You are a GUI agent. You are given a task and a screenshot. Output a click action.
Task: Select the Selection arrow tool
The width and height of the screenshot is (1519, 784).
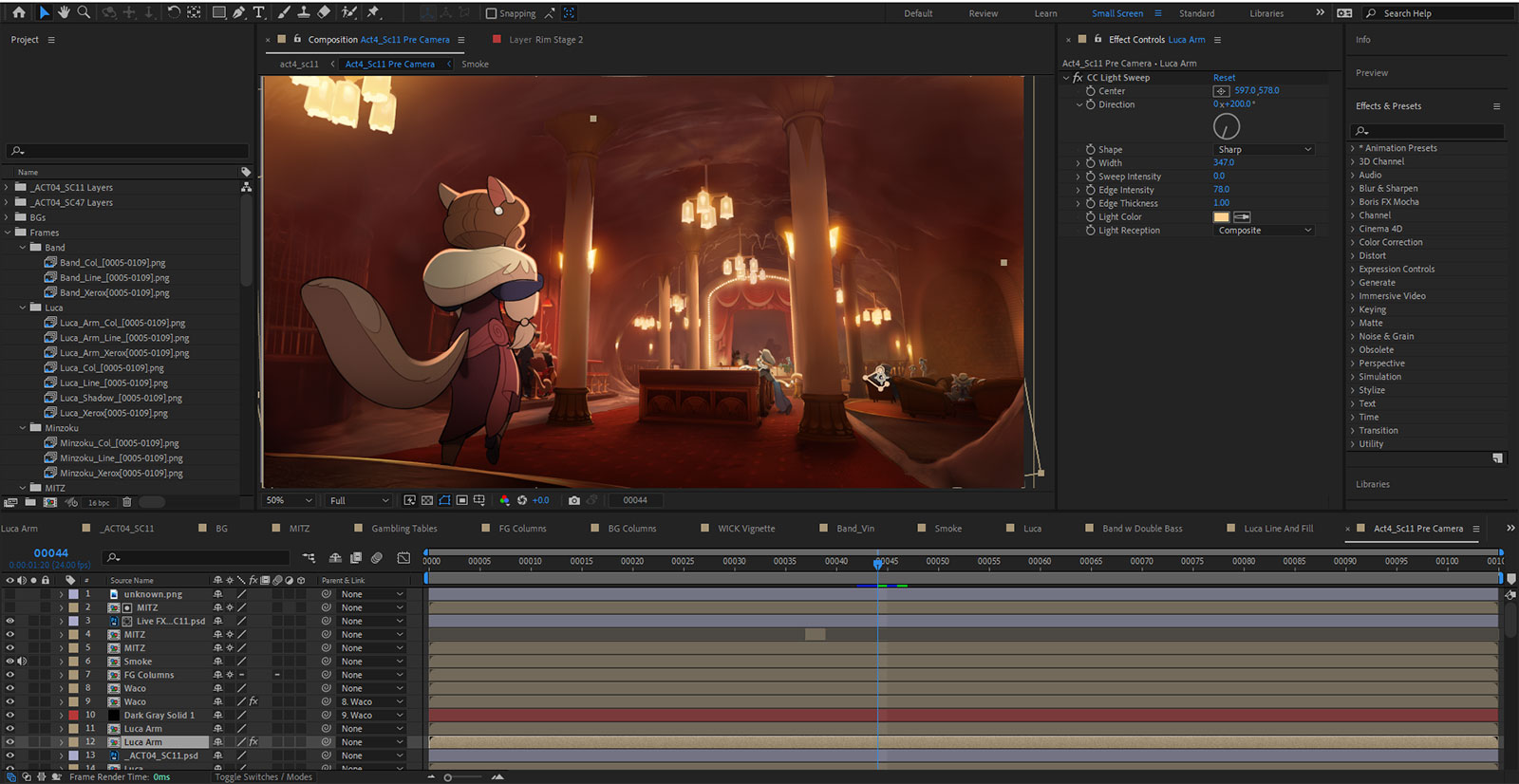click(44, 12)
